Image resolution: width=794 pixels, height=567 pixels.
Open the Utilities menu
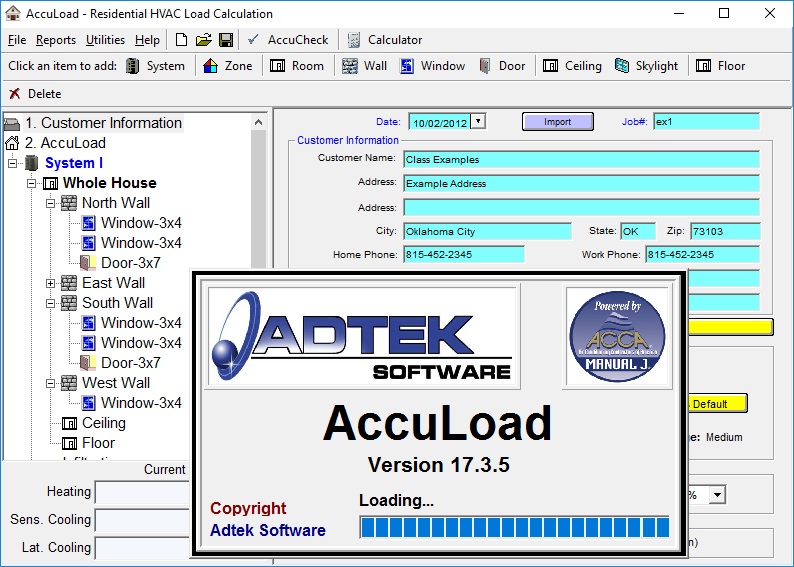tap(105, 40)
